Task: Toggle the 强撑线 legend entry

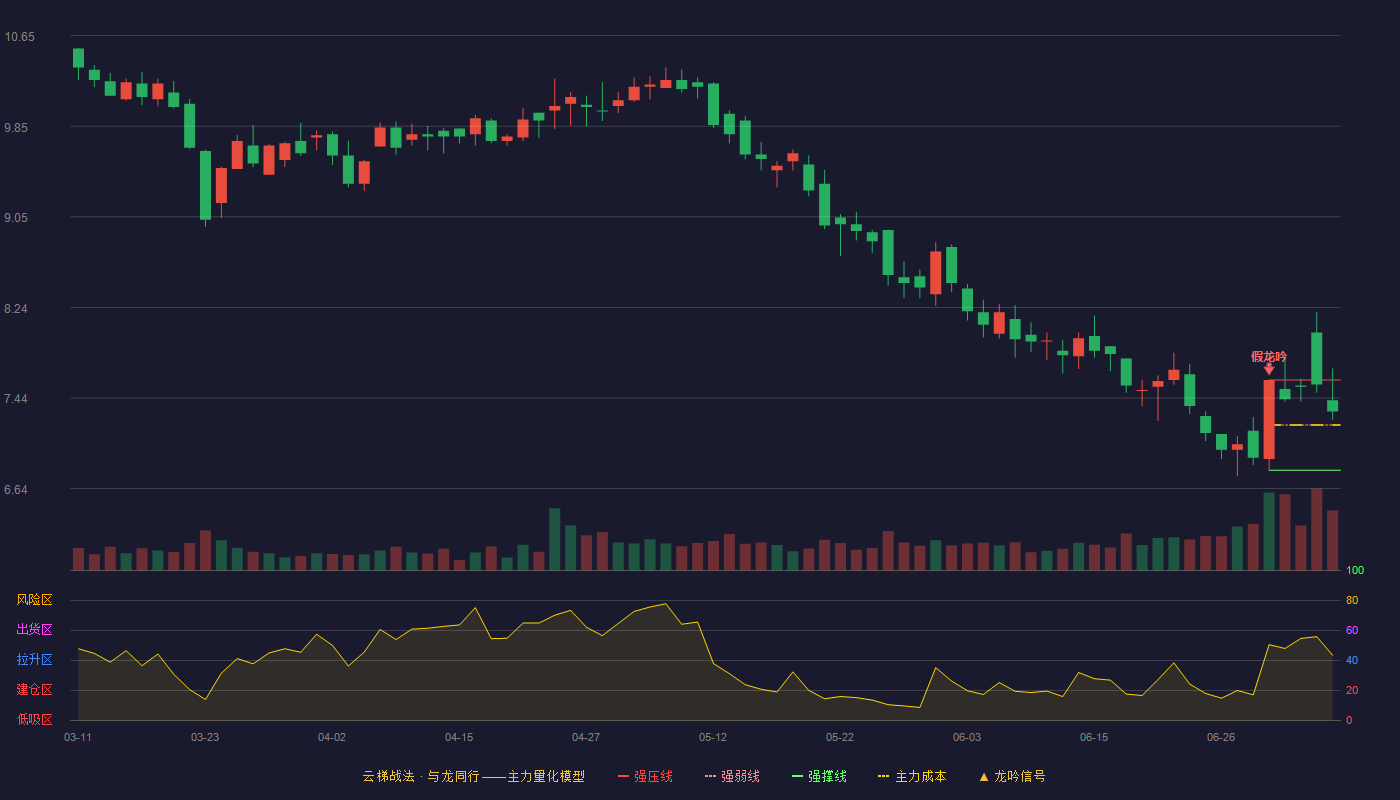Action: coord(819,776)
